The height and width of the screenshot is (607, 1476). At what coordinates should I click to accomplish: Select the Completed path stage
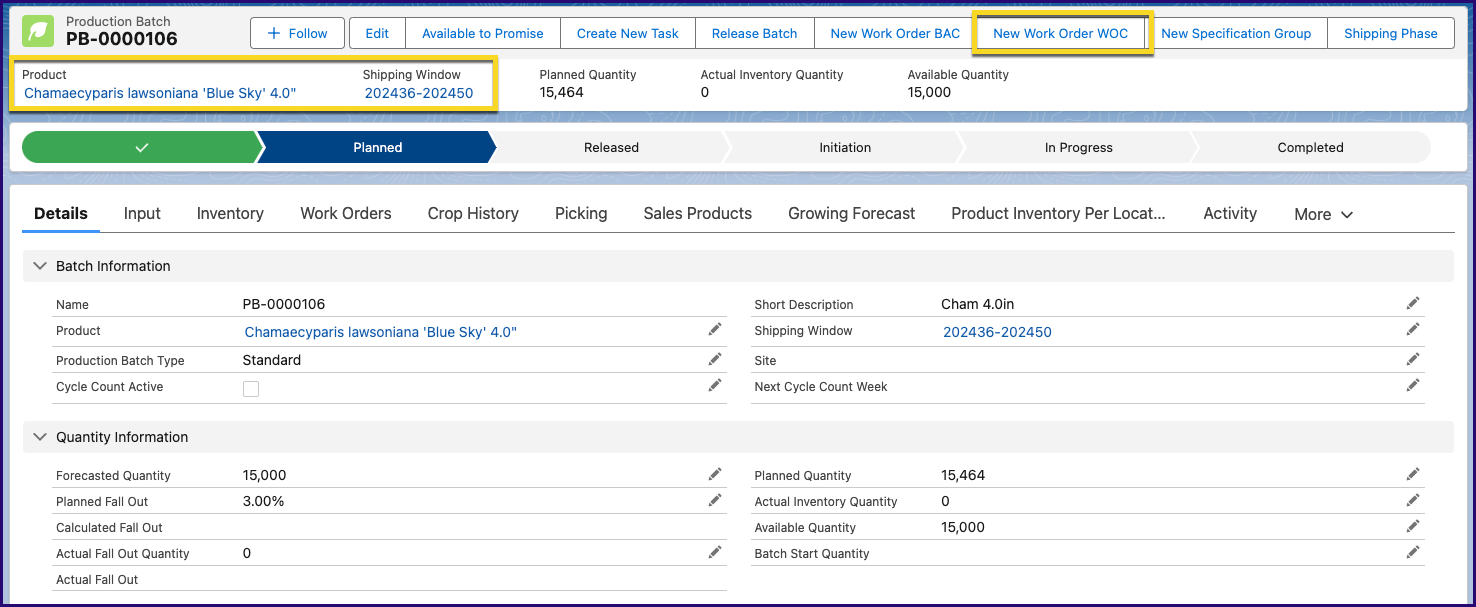1310,147
